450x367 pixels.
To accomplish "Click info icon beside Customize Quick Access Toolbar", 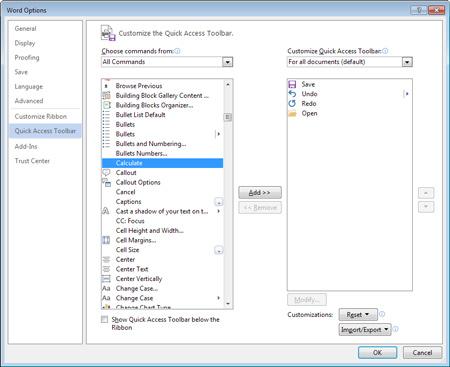I will (x=385, y=51).
